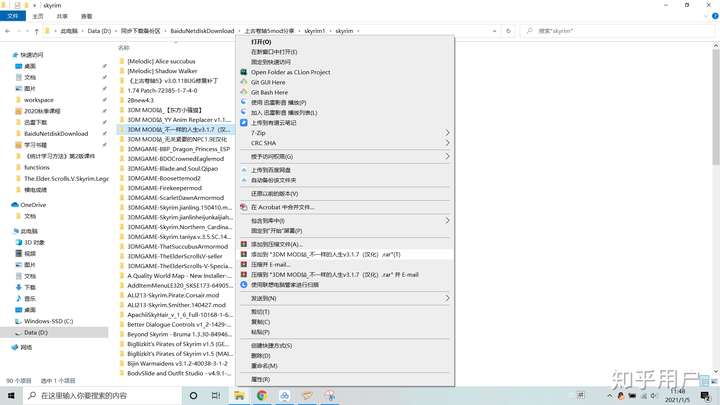
Task: Show hidden system tray icons chevron
Action: click(x=610, y=395)
